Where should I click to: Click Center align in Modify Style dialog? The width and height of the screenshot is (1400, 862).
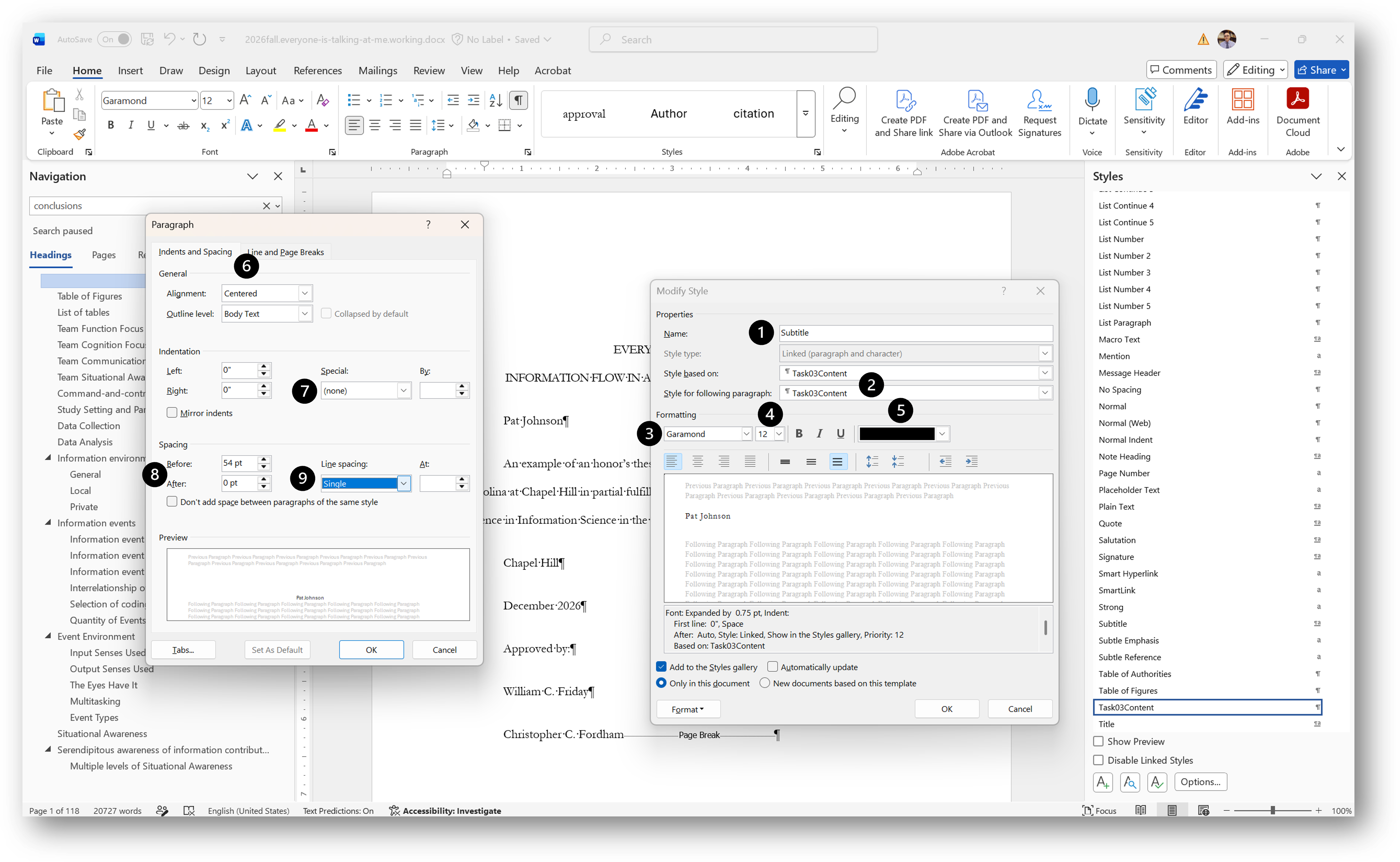click(x=698, y=461)
